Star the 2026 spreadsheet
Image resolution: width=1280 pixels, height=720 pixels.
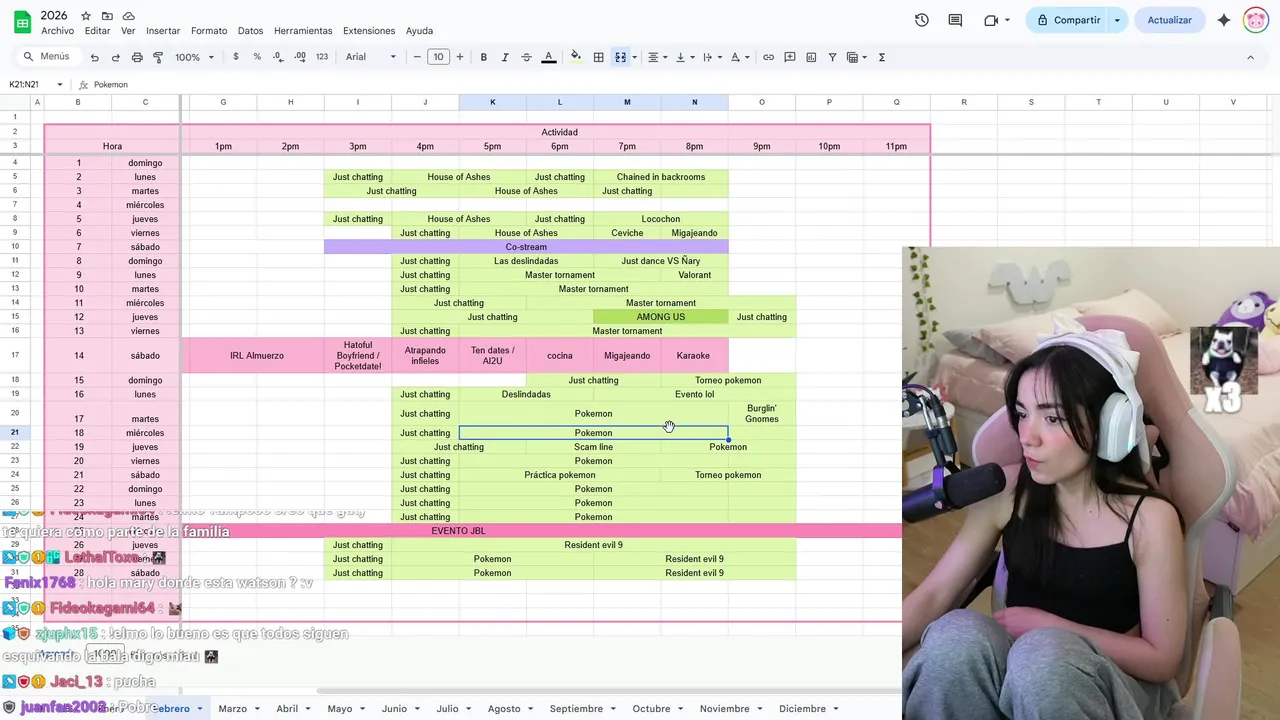tap(86, 16)
